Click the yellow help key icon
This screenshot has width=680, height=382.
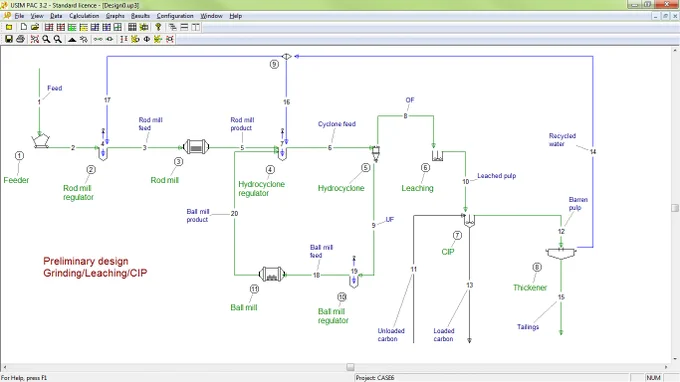tap(158, 27)
